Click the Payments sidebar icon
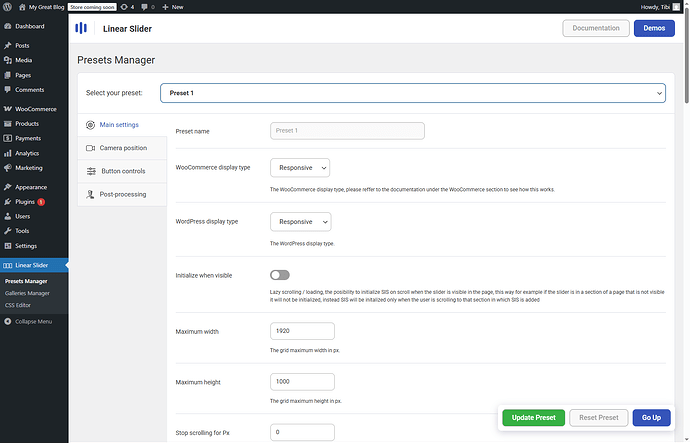The height and width of the screenshot is (443, 690). [x=7, y=138]
